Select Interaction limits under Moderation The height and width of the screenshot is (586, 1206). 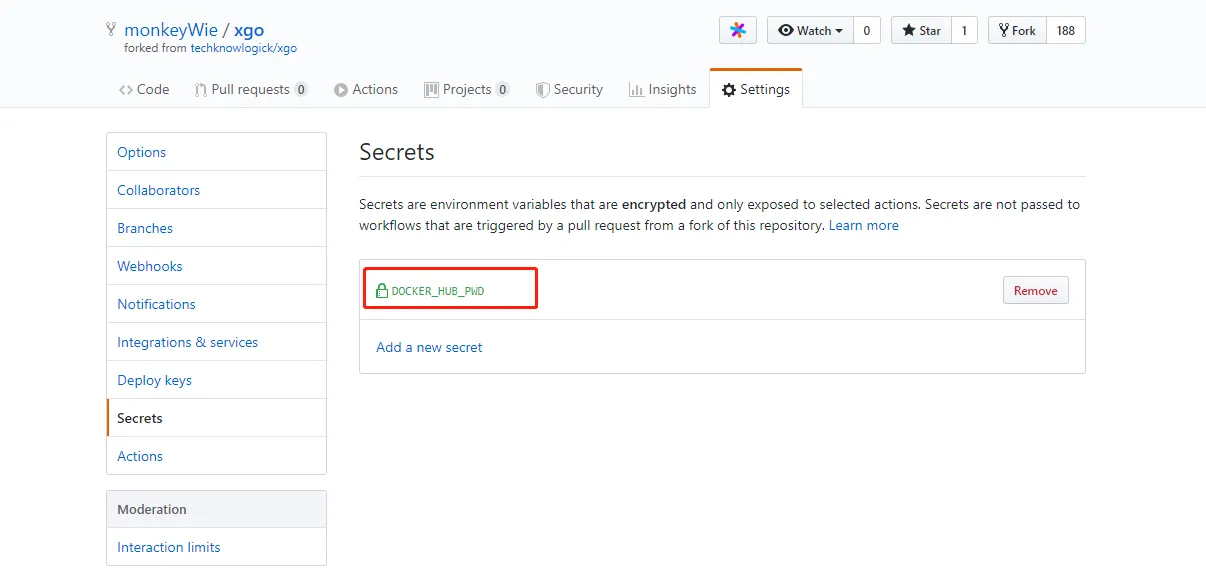[x=168, y=547]
